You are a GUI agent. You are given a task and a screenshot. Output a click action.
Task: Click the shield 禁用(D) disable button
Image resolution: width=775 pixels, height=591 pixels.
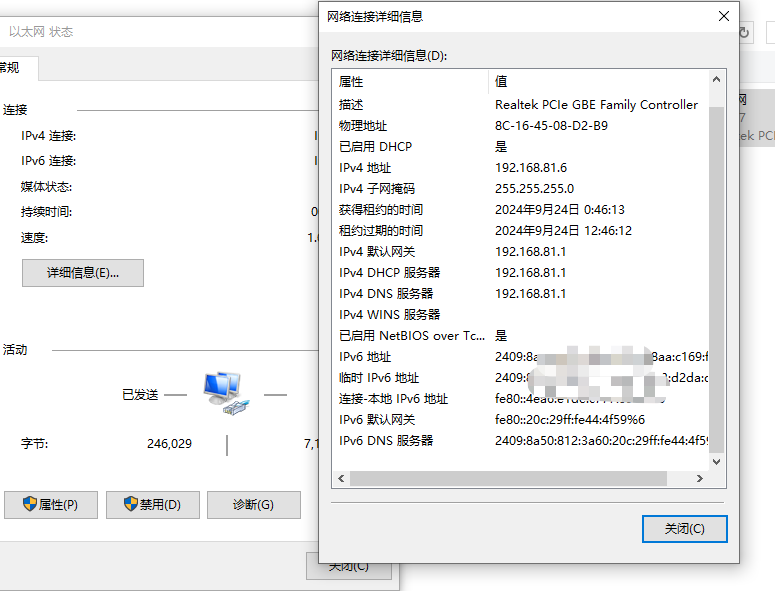(x=153, y=505)
